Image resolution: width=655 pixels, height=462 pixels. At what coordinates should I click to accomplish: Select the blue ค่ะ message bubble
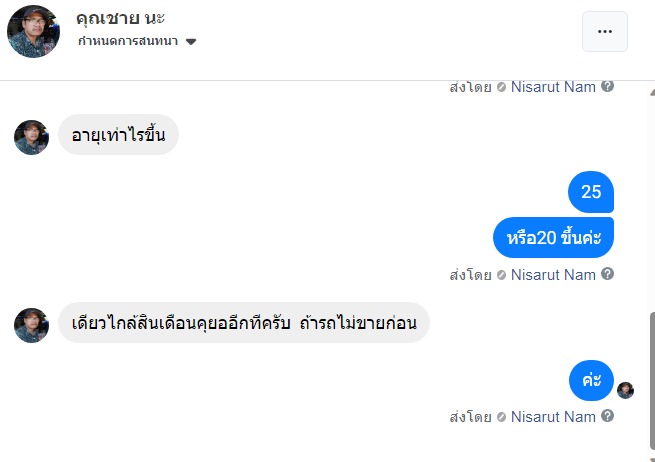(591, 381)
